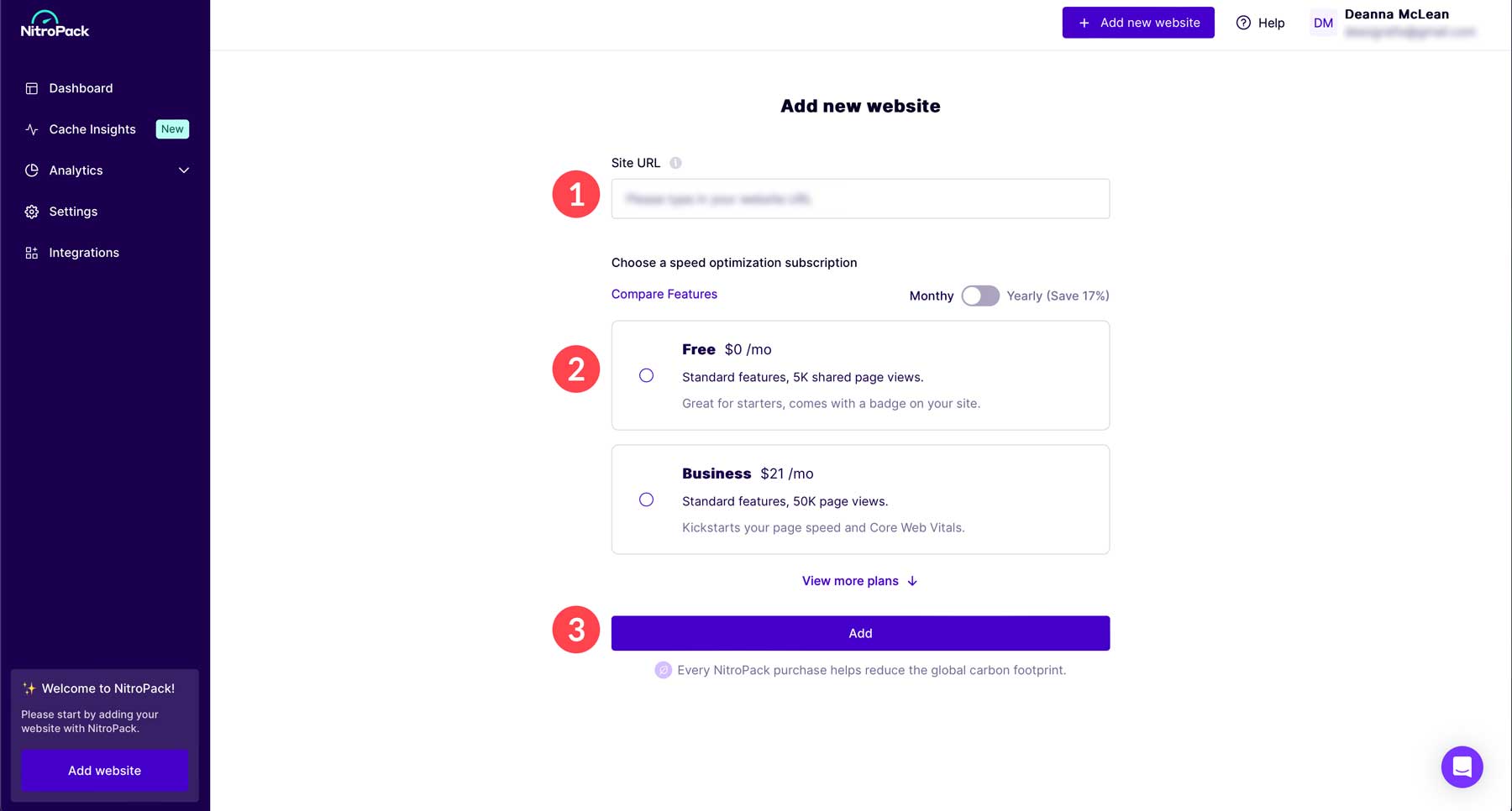
Task: Click the DM user avatar
Action: click(x=1323, y=24)
